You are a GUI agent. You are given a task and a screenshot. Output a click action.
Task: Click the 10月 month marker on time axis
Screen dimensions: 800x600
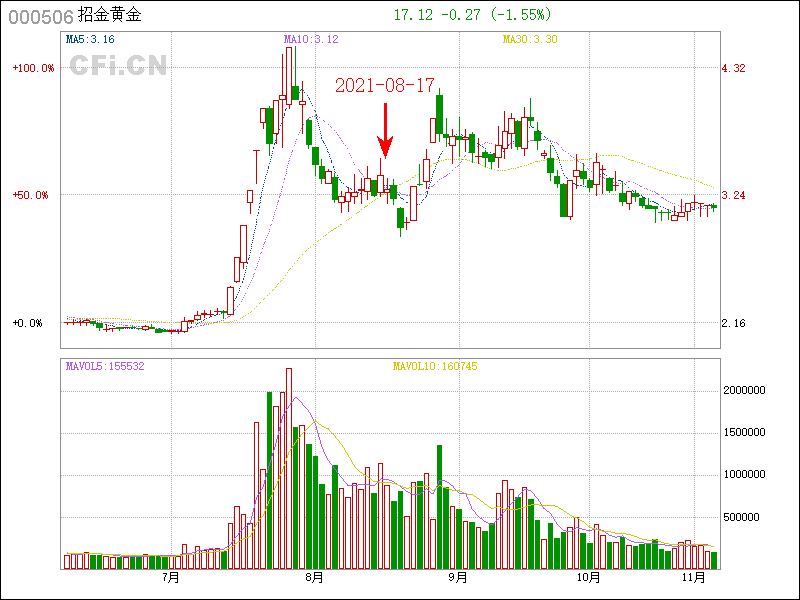588,577
